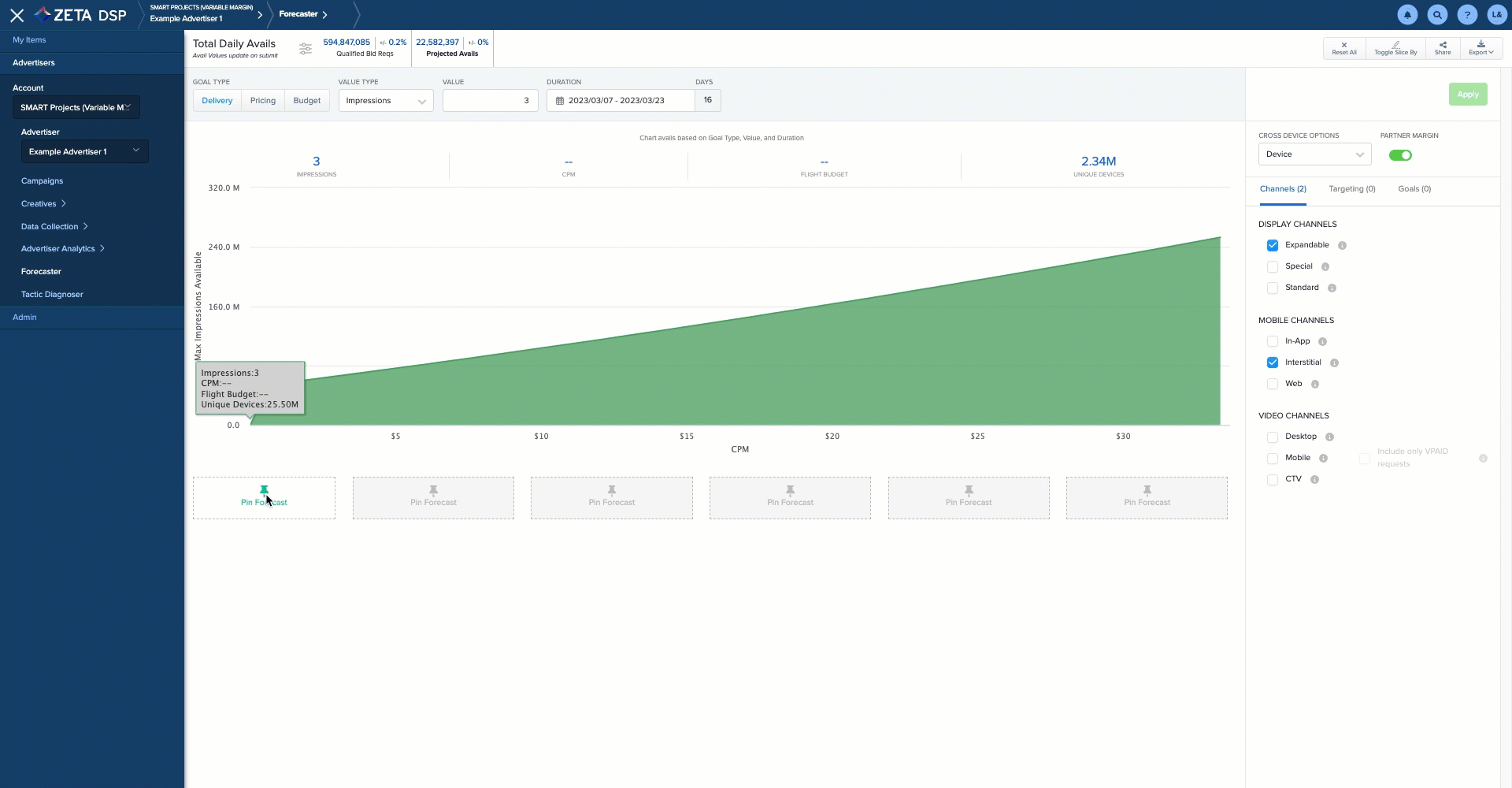Click info icon next to Expandable

click(1342, 246)
